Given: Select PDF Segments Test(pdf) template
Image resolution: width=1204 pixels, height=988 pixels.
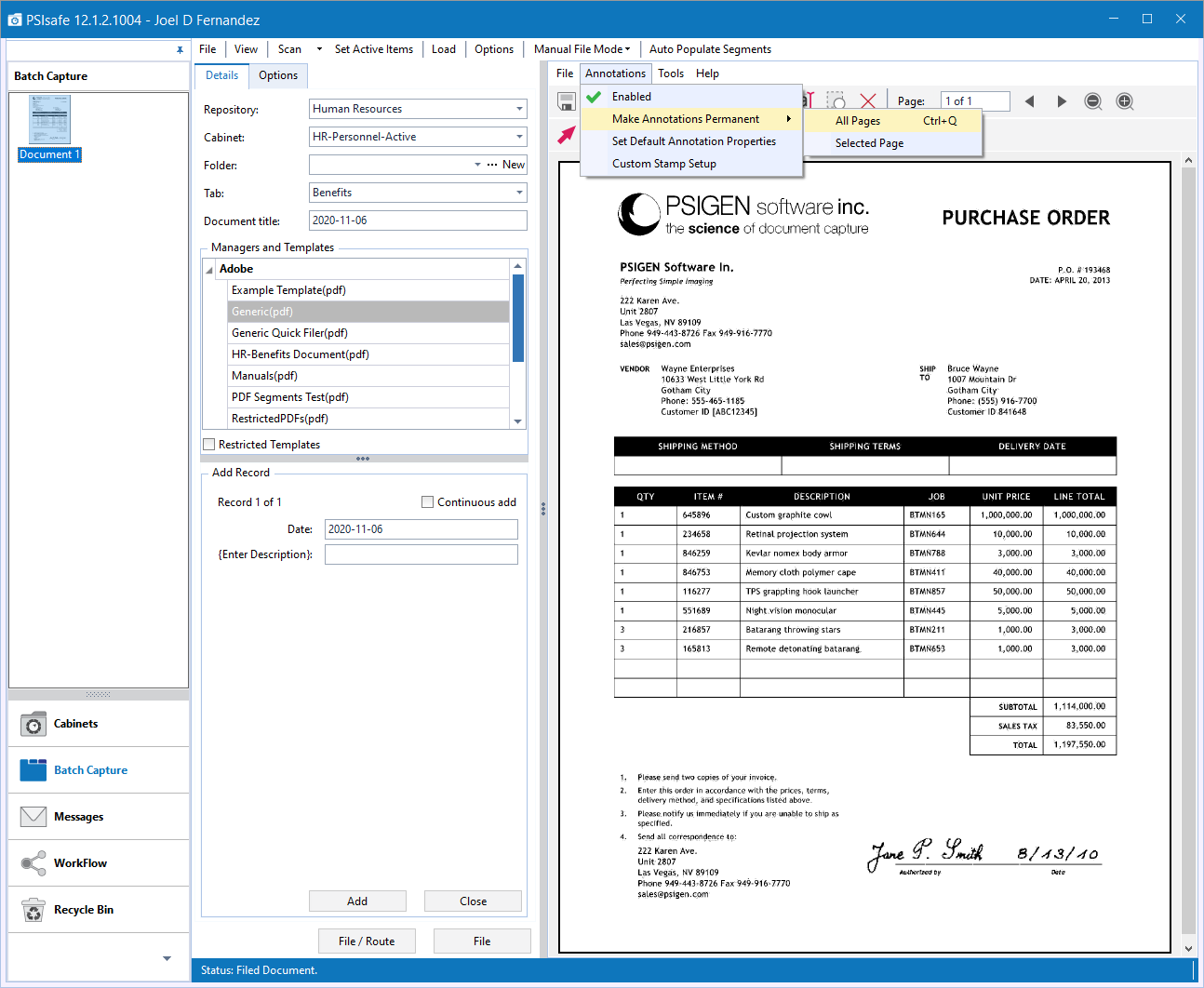Looking at the screenshot, I should [368, 397].
